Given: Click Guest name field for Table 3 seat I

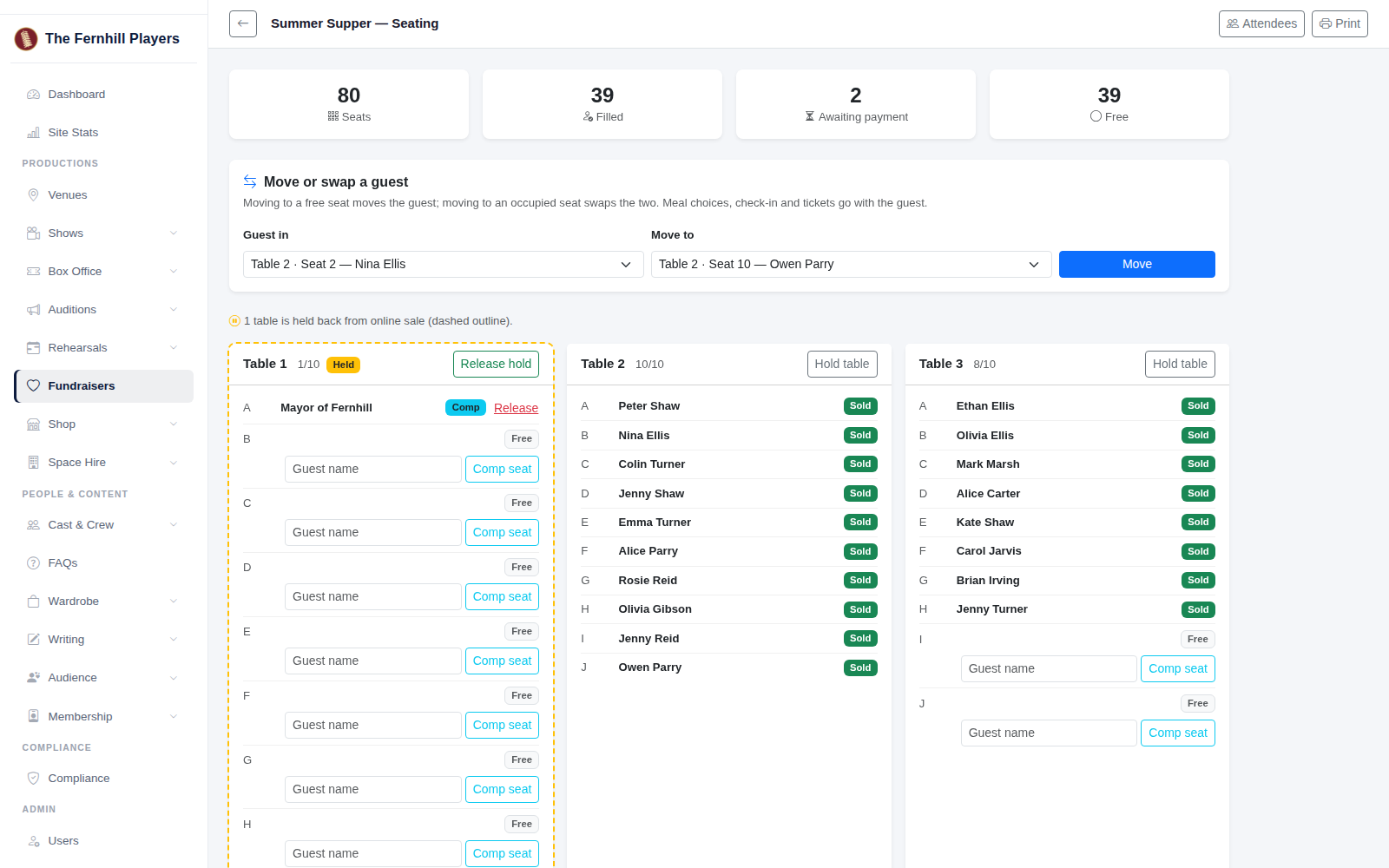Looking at the screenshot, I should [x=1049, y=669].
